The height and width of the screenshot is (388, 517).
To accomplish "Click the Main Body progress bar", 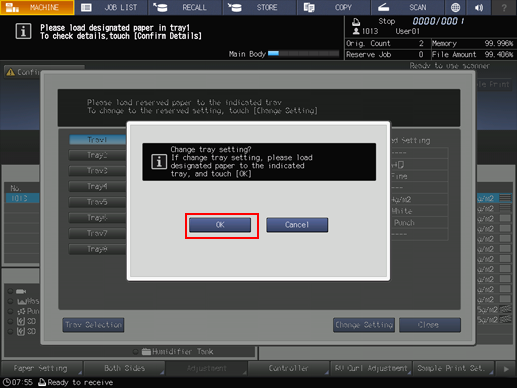I will [x=303, y=53].
